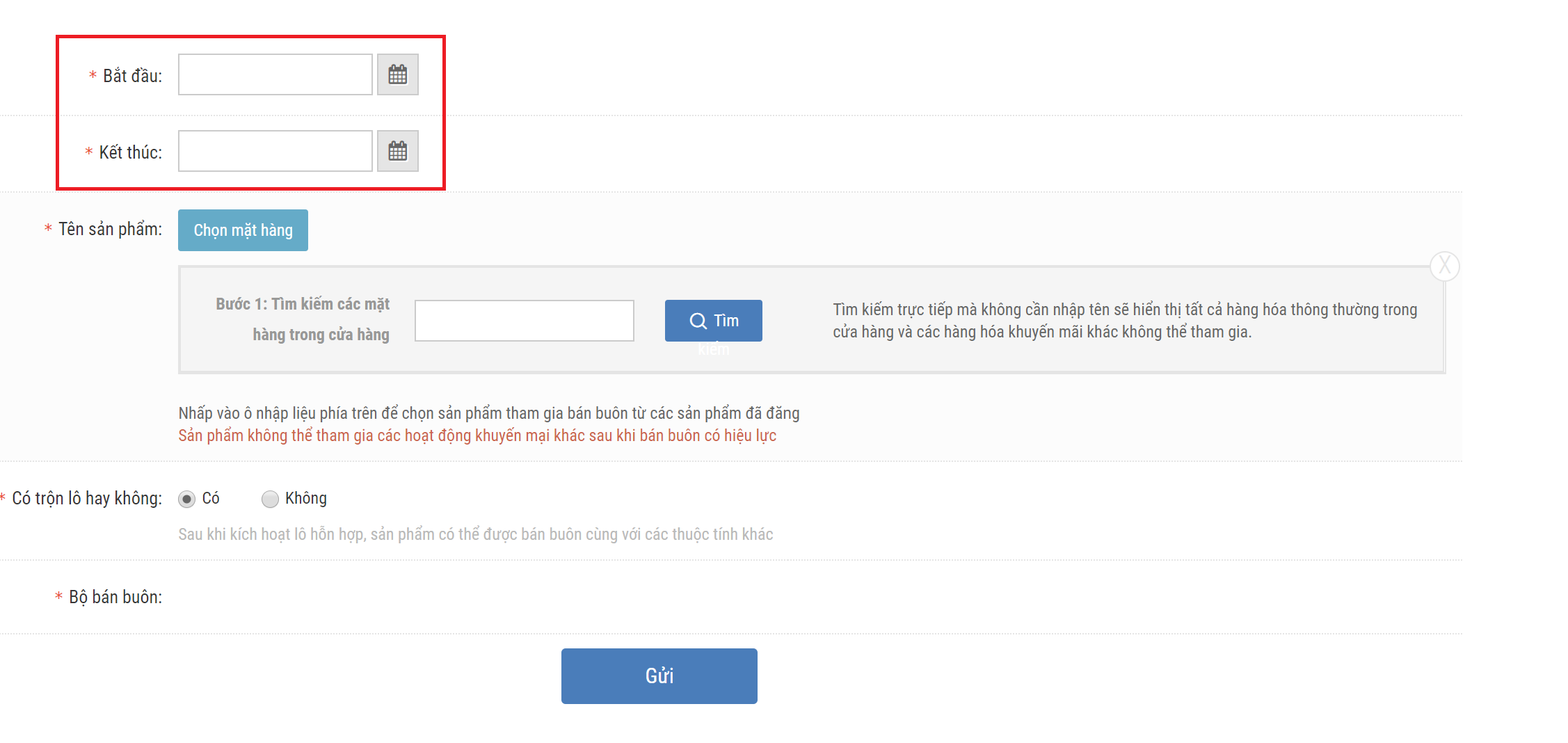Click the magnifier icon in Tìm kiếm
Image resolution: width=1568 pixels, height=743 pixels.
click(698, 321)
